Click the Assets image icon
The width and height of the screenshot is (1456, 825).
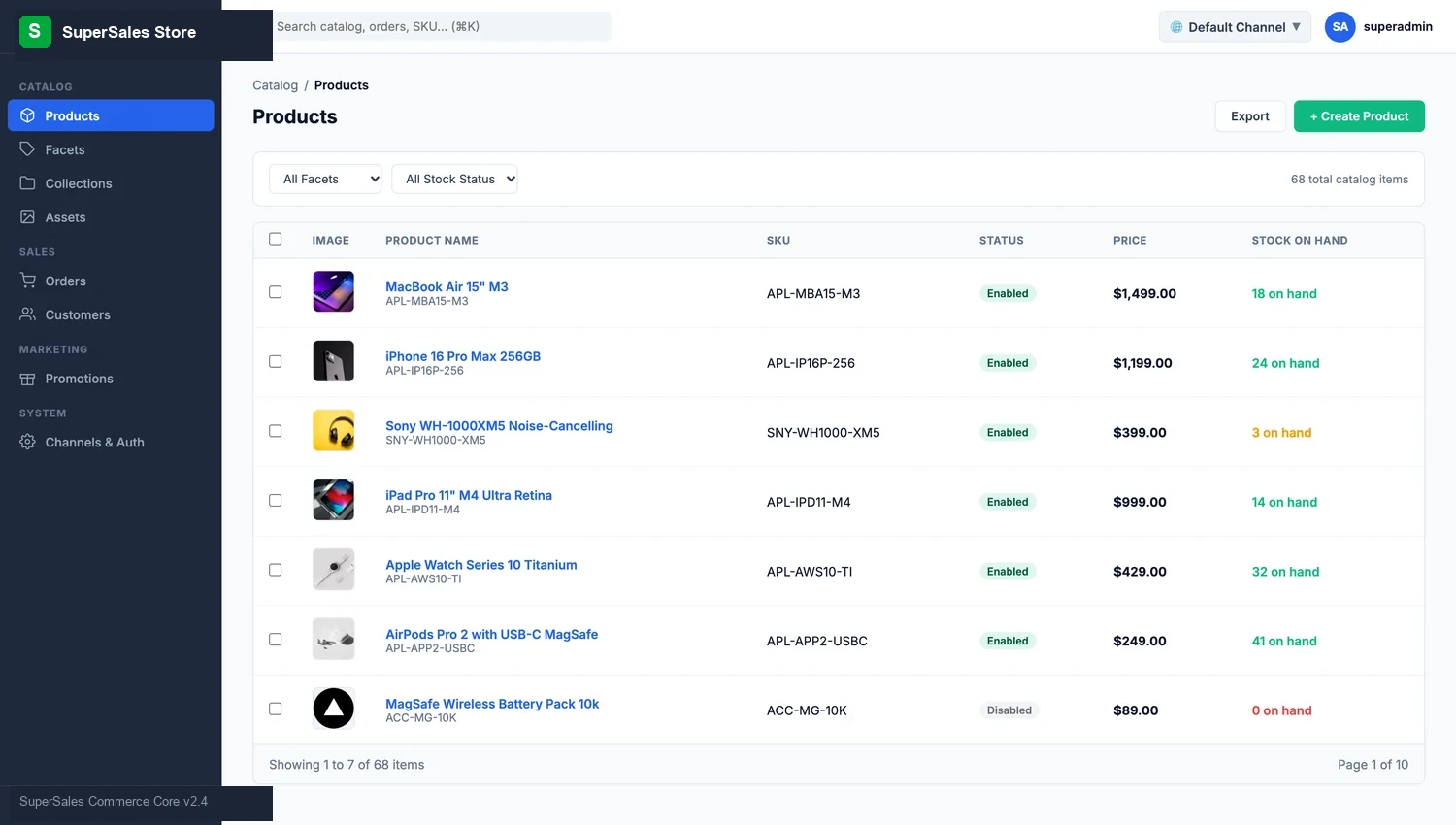point(28,217)
